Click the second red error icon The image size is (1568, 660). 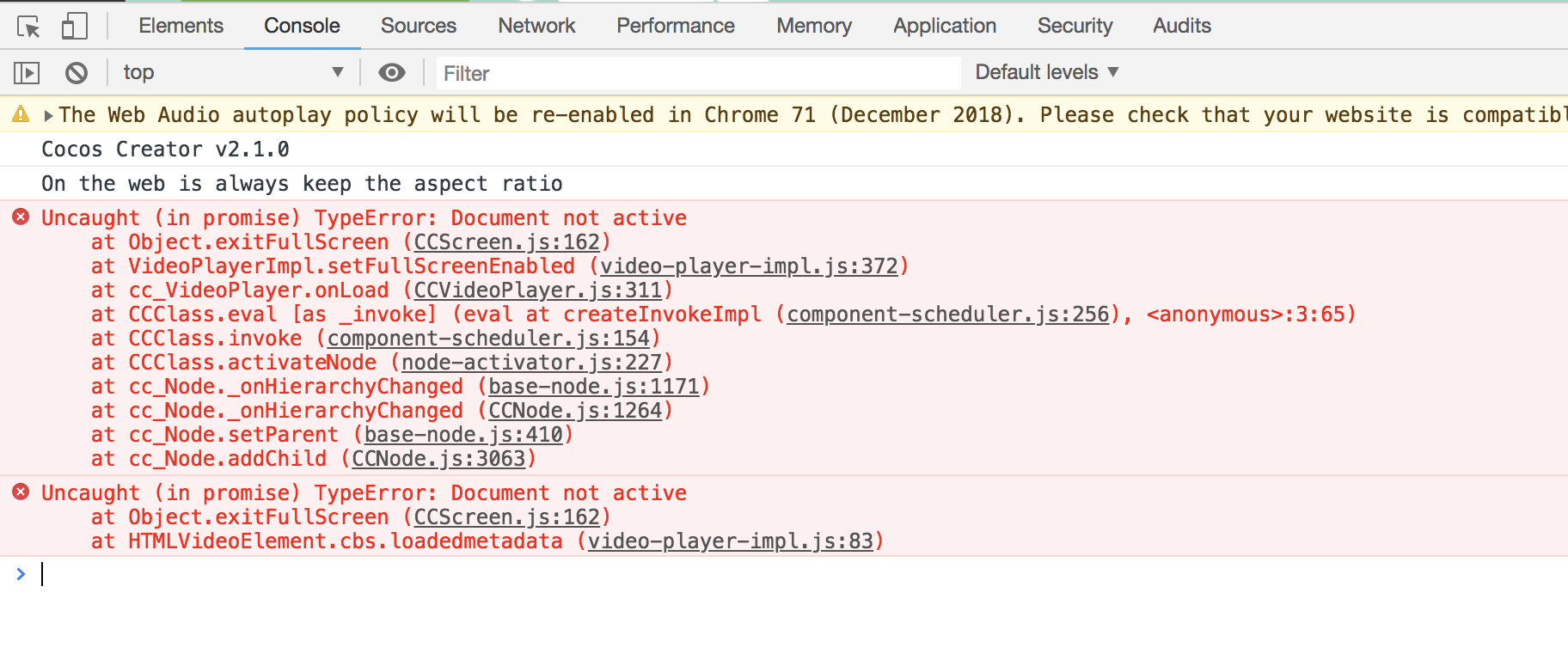tap(21, 492)
